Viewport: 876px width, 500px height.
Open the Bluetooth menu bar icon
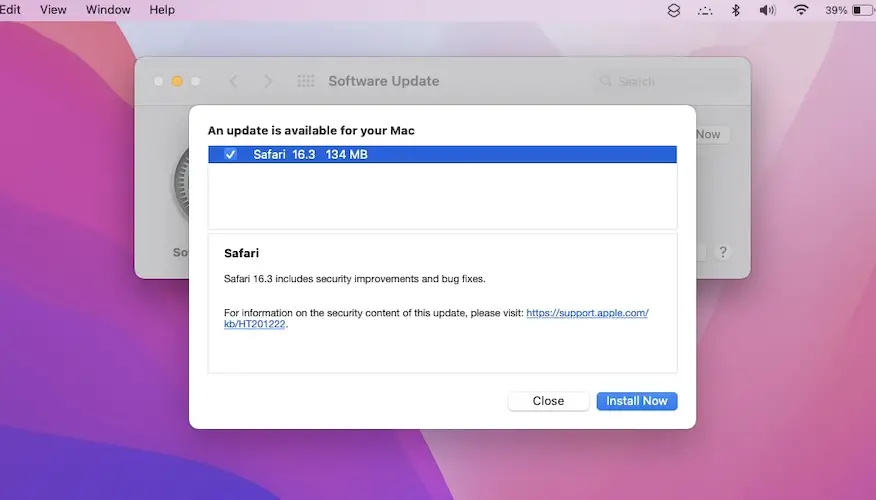click(x=735, y=10)
